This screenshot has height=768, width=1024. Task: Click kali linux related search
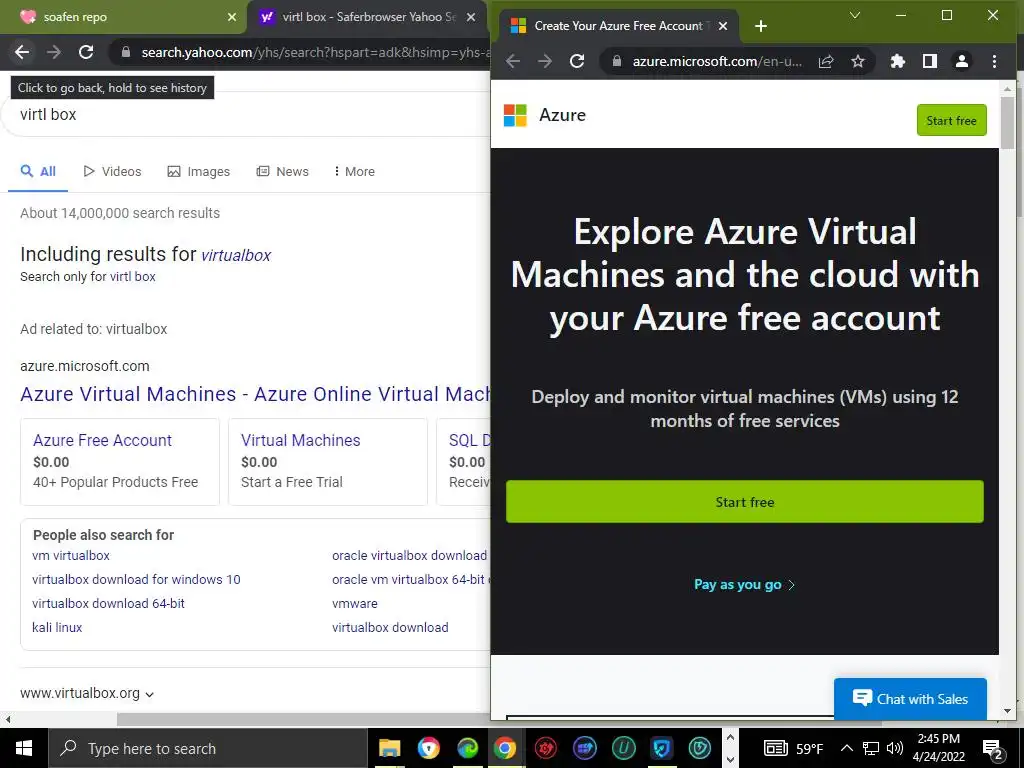57,628
